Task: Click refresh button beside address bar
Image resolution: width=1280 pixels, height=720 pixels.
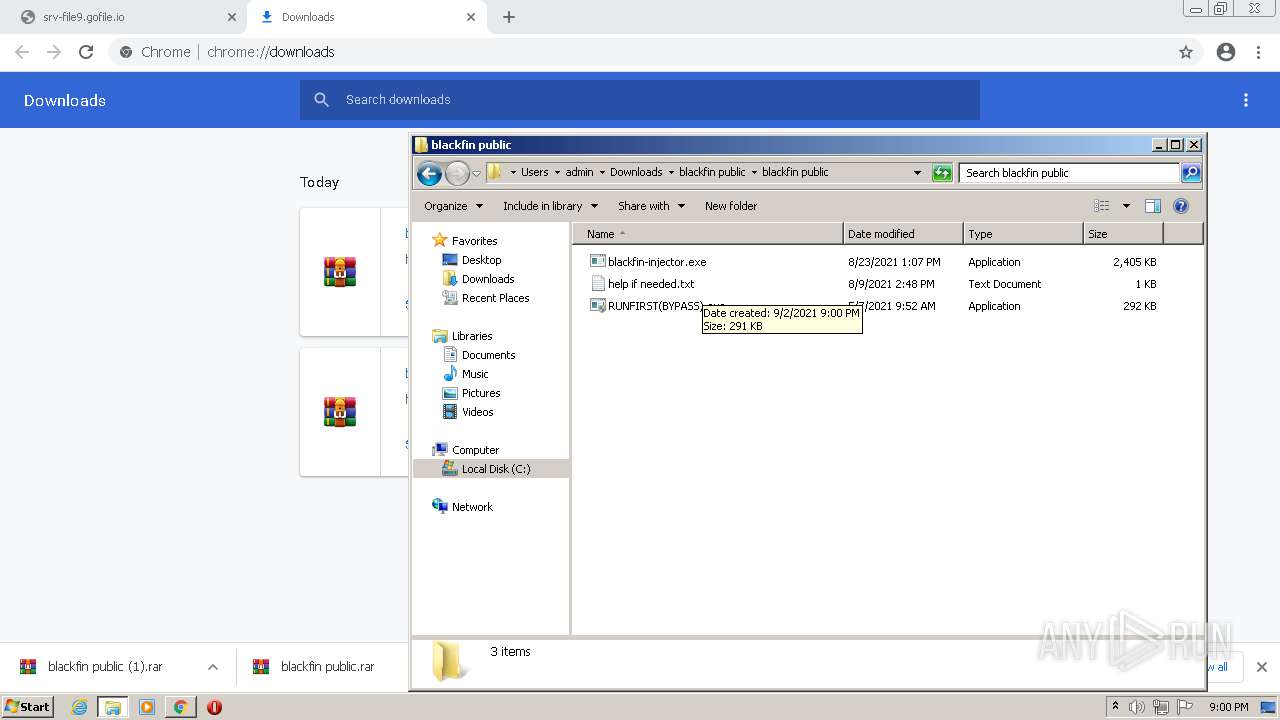Action: point(942,173)
